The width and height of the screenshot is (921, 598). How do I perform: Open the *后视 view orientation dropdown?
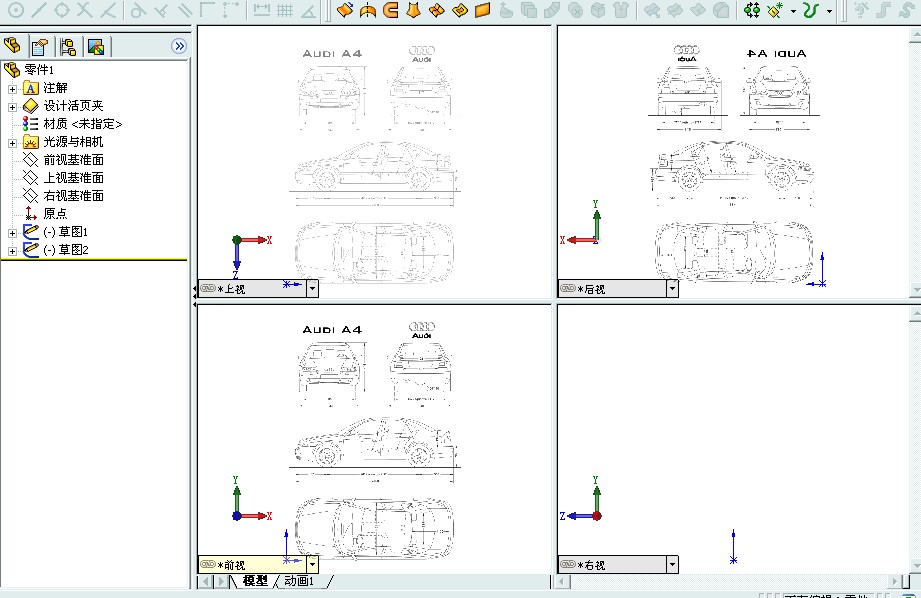click(673, 288)
